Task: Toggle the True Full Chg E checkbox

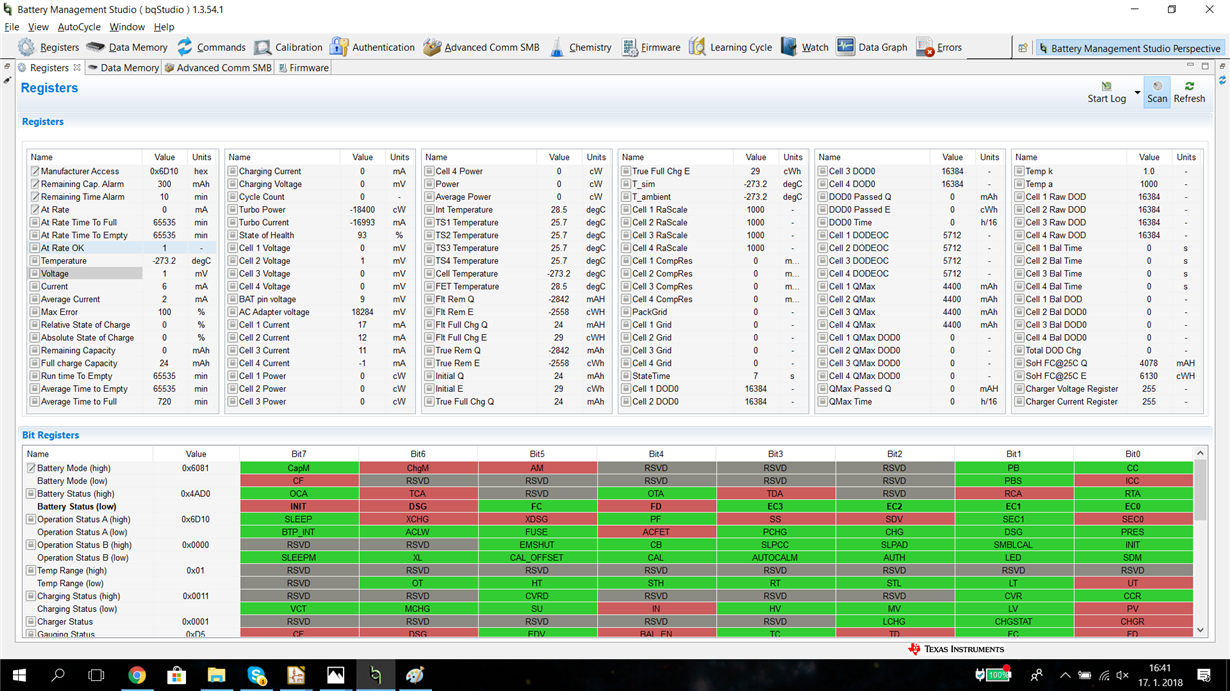Action: [626, 171]
